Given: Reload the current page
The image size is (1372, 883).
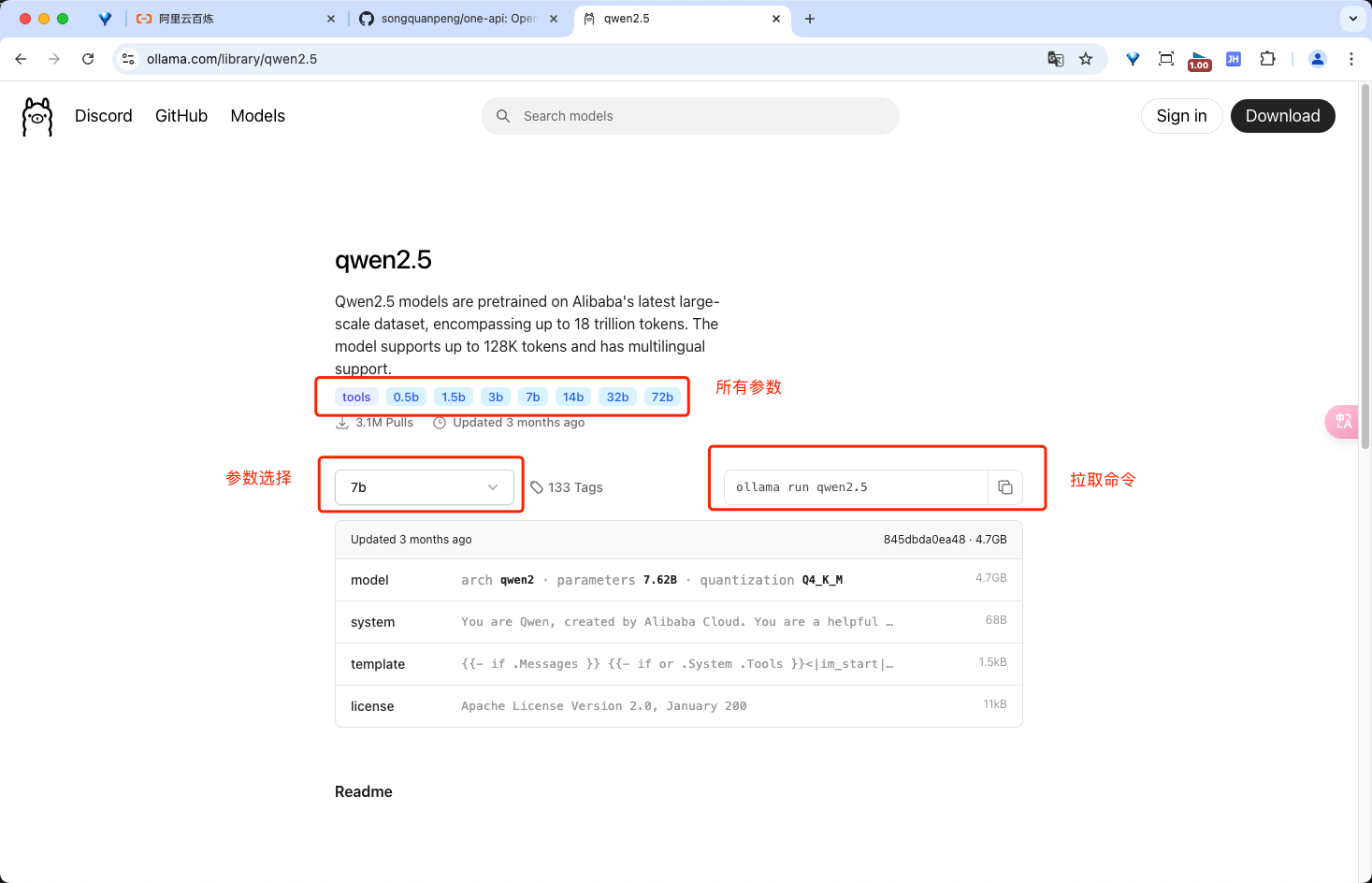Looking at the screenshot, I should click(x=88, y=59).
